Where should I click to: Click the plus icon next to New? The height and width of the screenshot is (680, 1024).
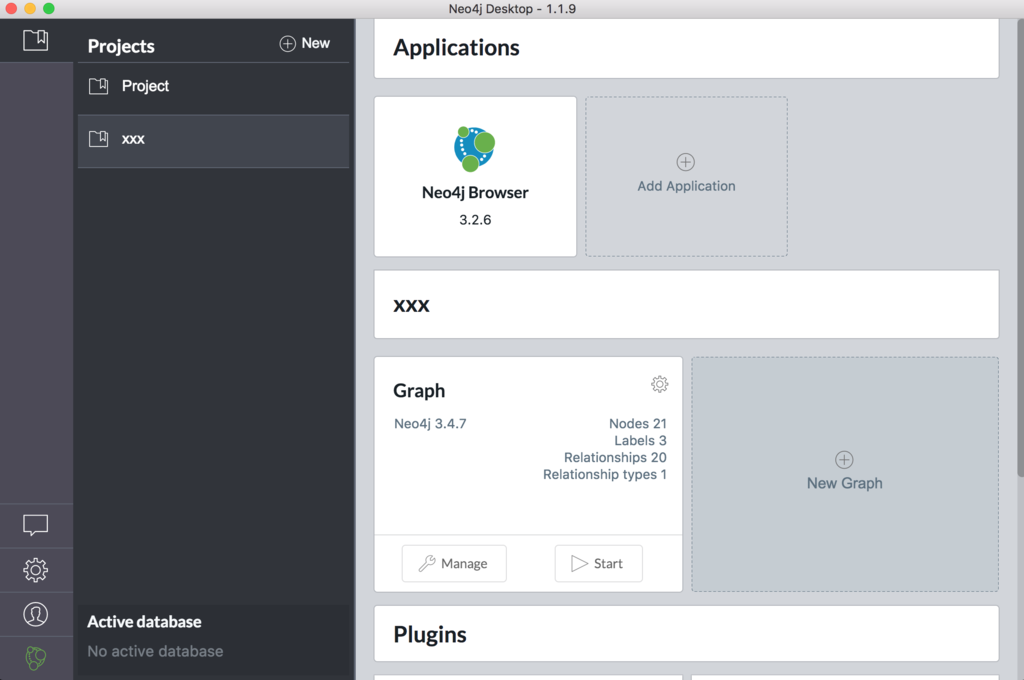click(x=287, y=44)
